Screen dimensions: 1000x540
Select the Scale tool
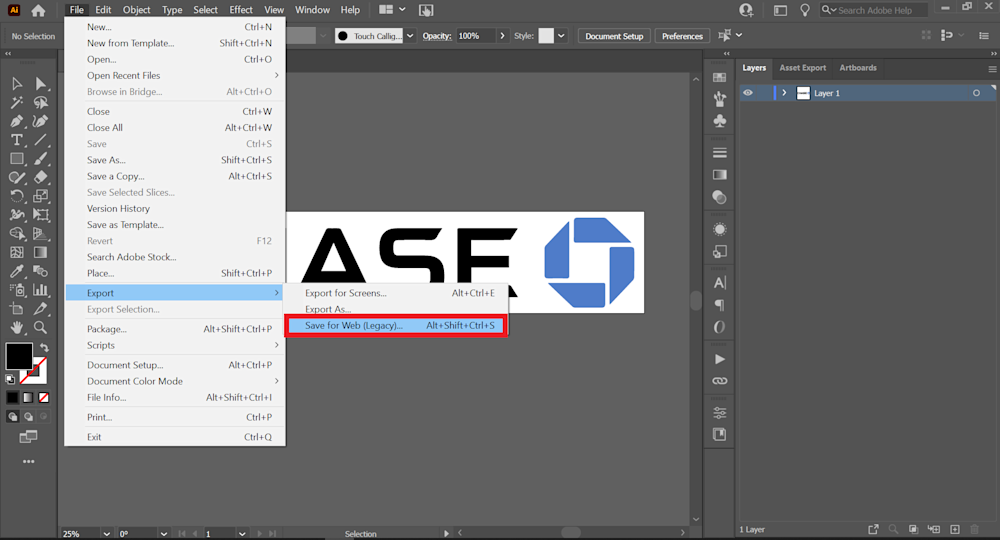(41, 196)
